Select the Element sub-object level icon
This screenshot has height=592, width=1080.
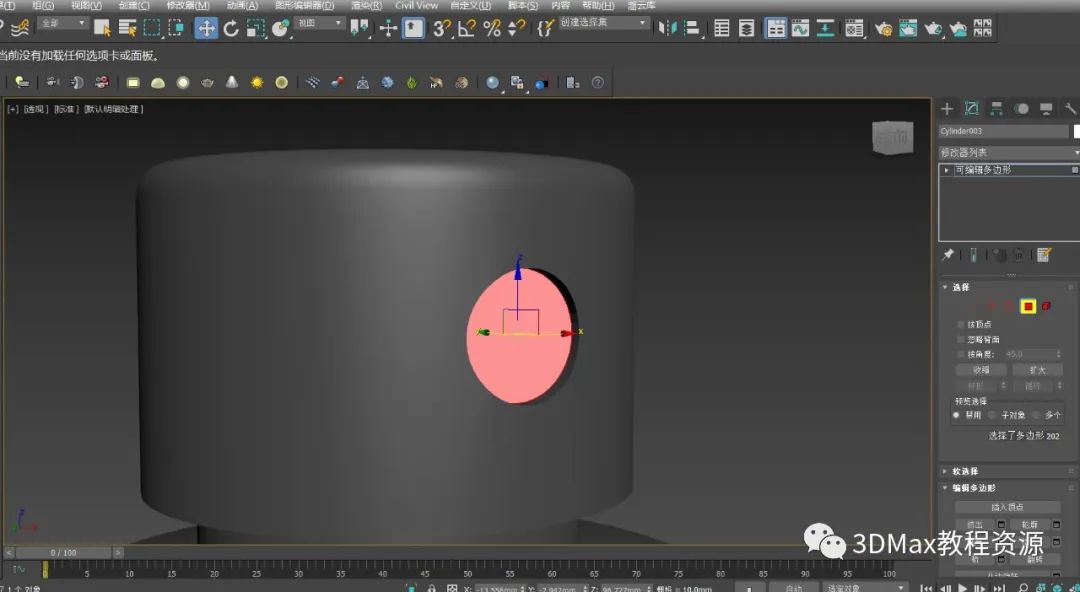[x=1047, y=306]
